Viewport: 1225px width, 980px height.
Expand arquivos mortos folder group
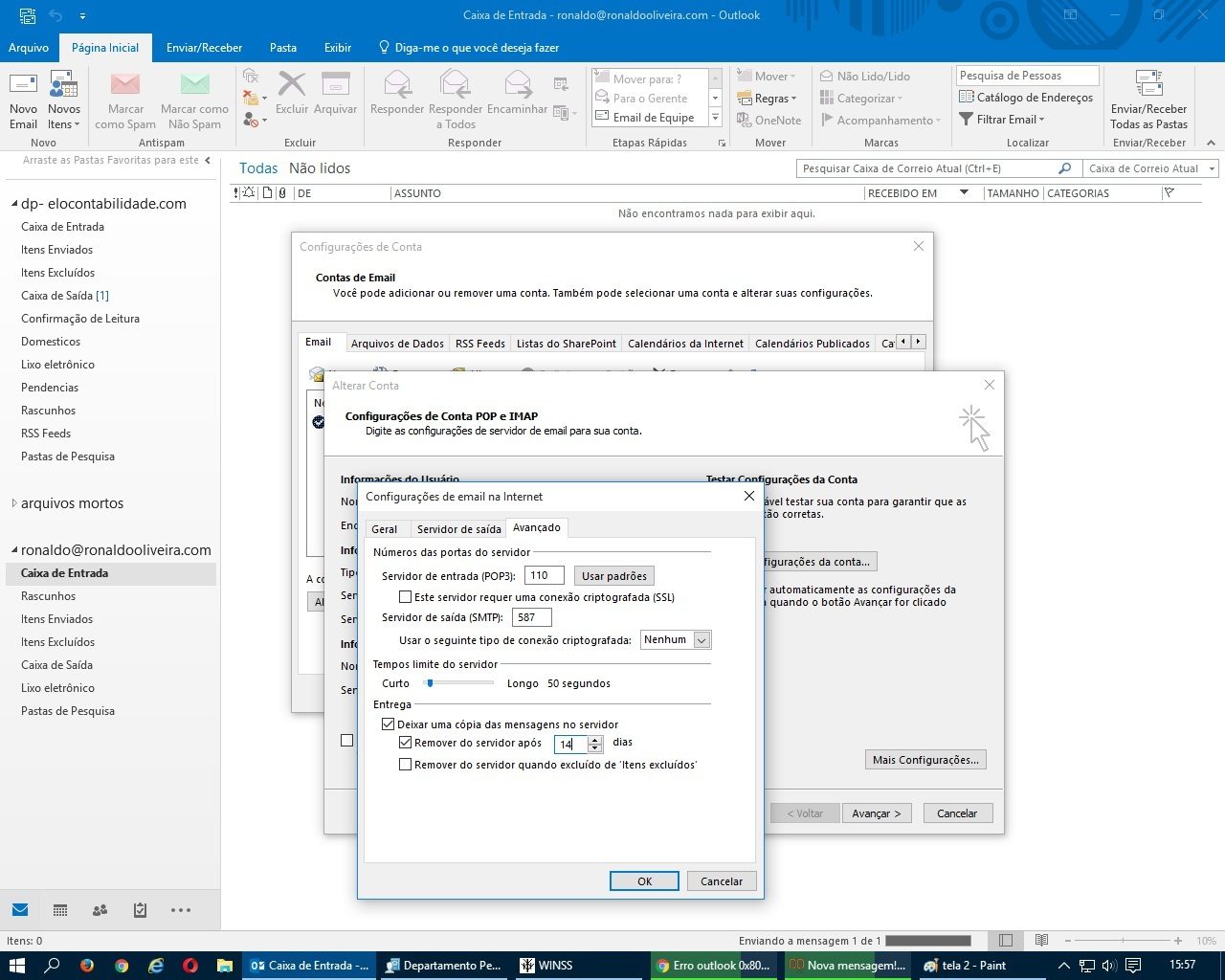(14, 503)
